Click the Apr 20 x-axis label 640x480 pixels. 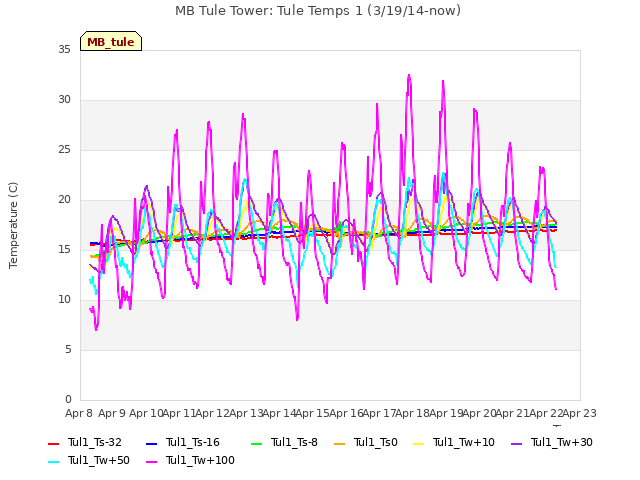(x=479, y=413)
